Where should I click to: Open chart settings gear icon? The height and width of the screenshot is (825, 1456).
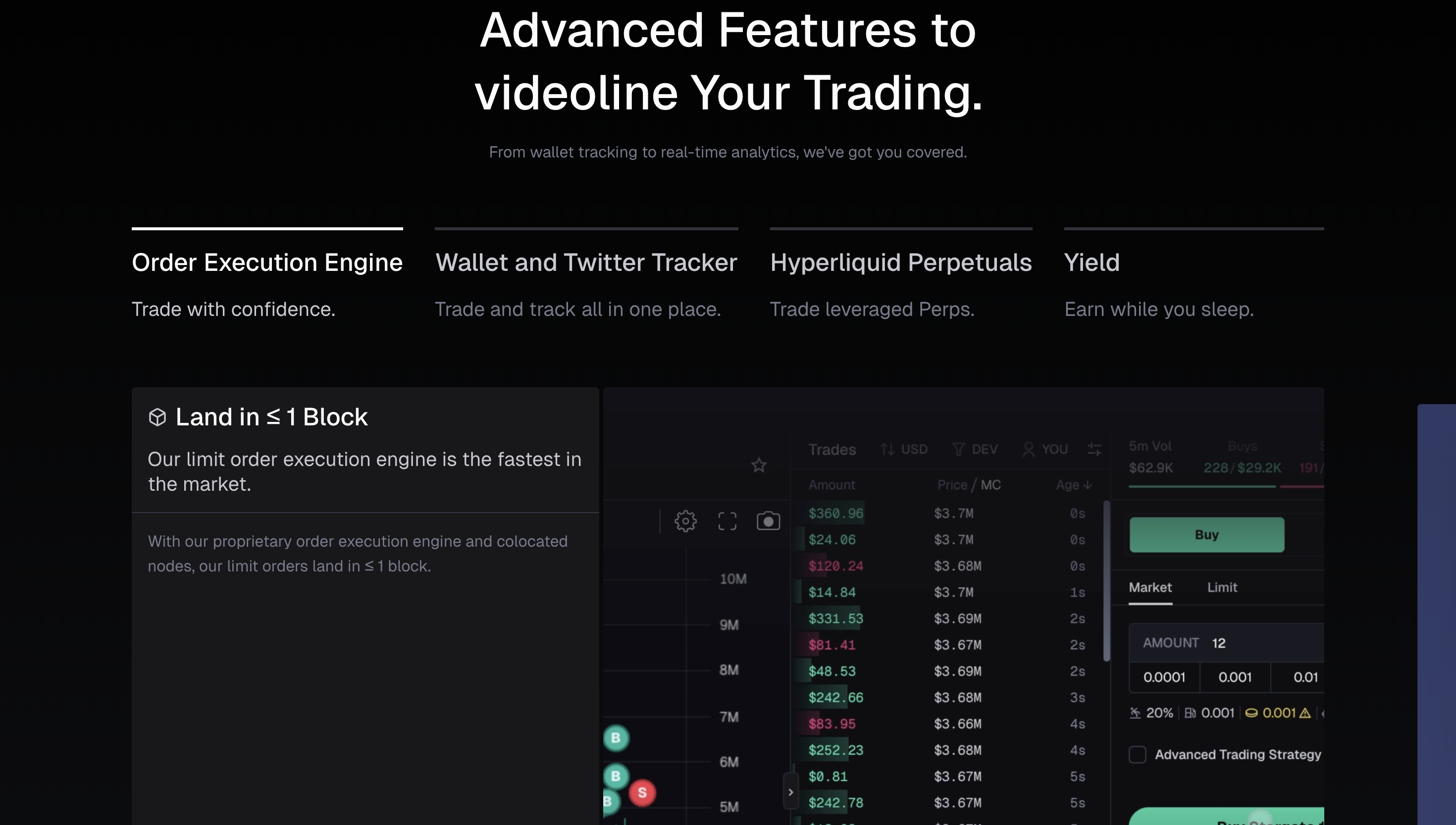(685, 521)
